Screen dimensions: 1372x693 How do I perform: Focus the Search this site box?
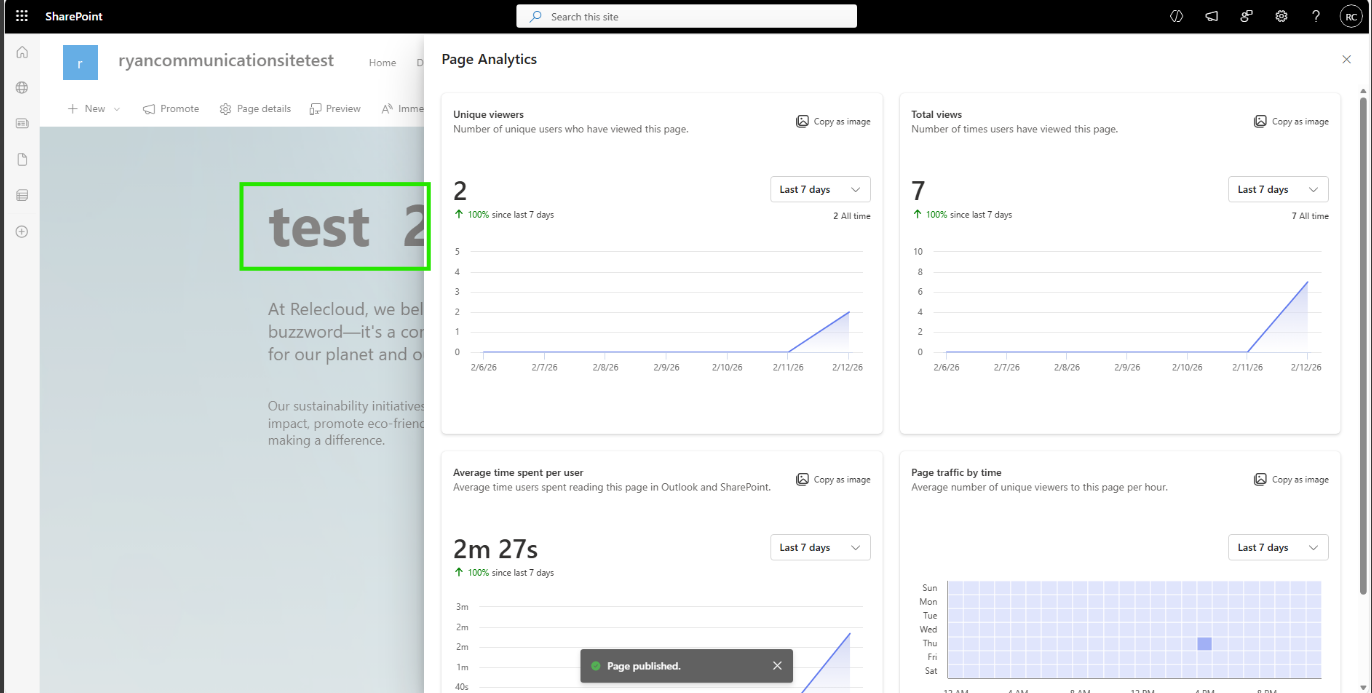(686, 16)
